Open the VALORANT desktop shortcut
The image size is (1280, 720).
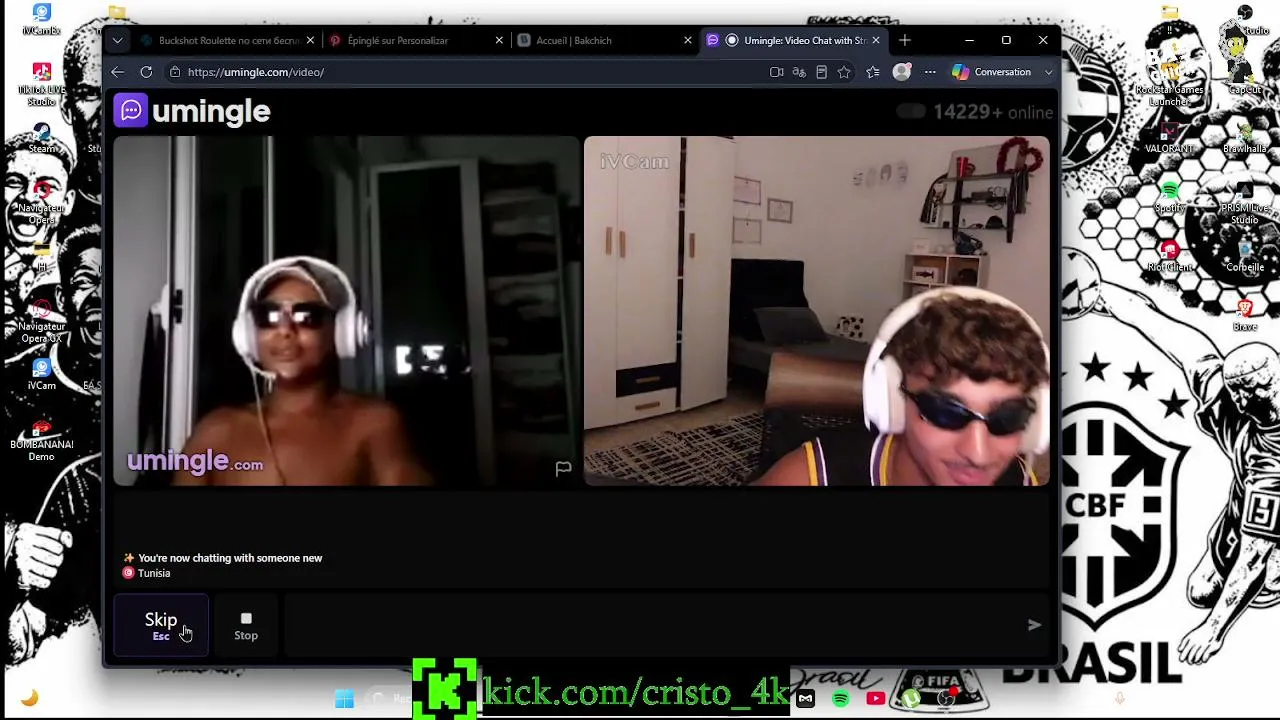click(x=1169, y=139)
